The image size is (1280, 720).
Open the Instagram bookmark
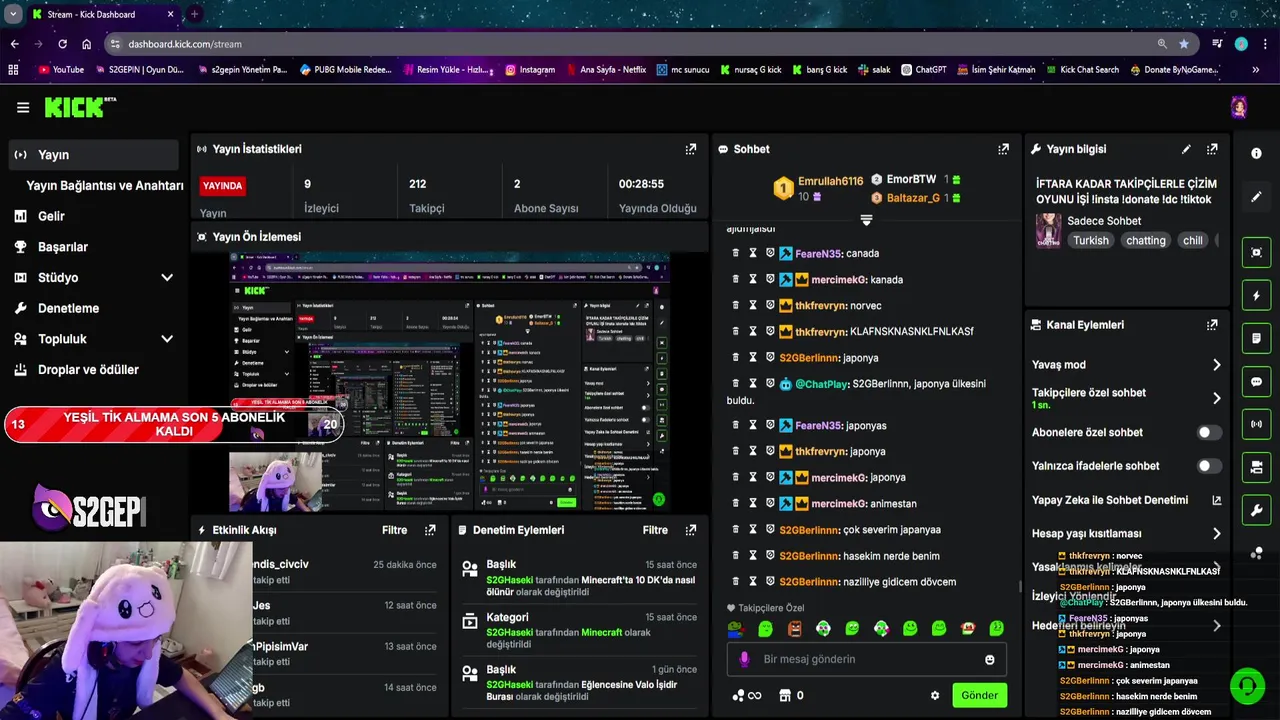[x=530, y=70]
